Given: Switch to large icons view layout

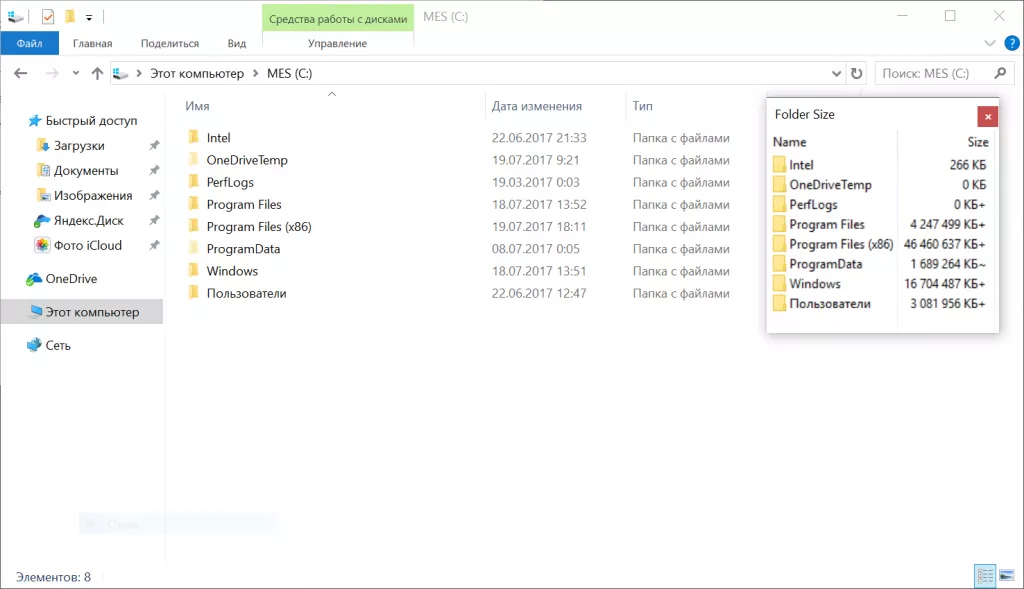Looking at the screenshot, I should pyautogui.click(x=1007, y=576).
